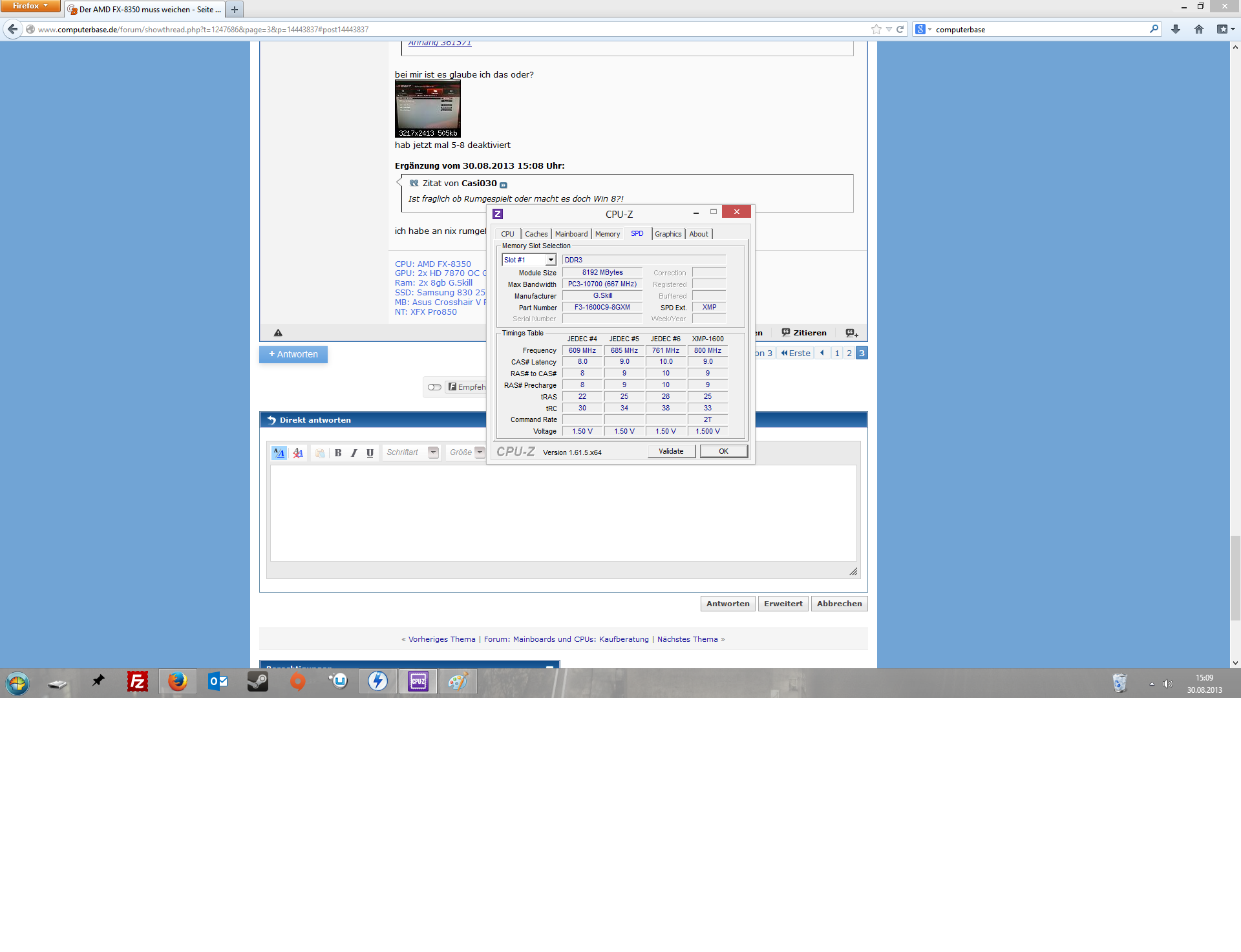Expand the Schriftart font dropdown
Screen dimensions: 1241x952
433,452
